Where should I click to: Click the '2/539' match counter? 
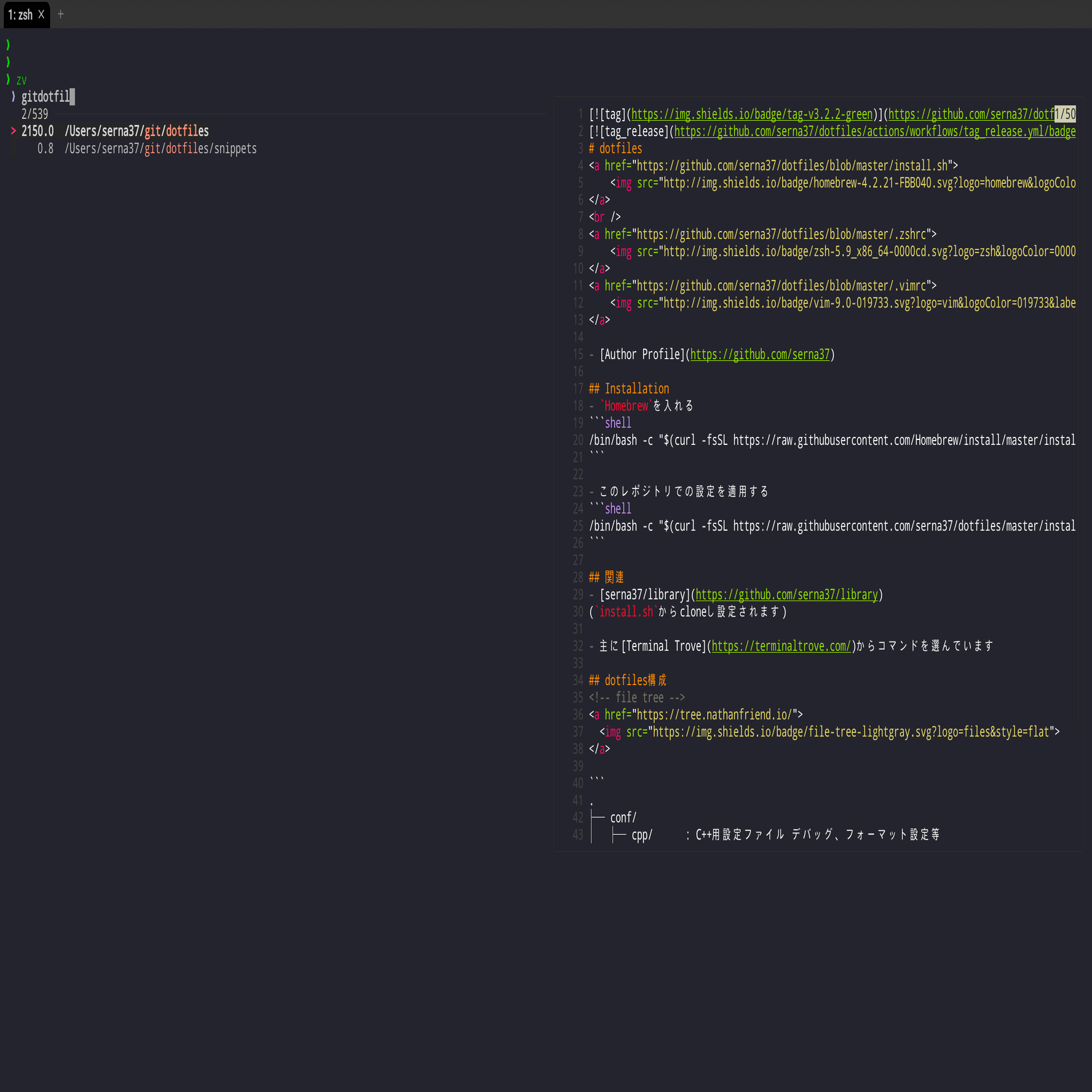(34, 114)
